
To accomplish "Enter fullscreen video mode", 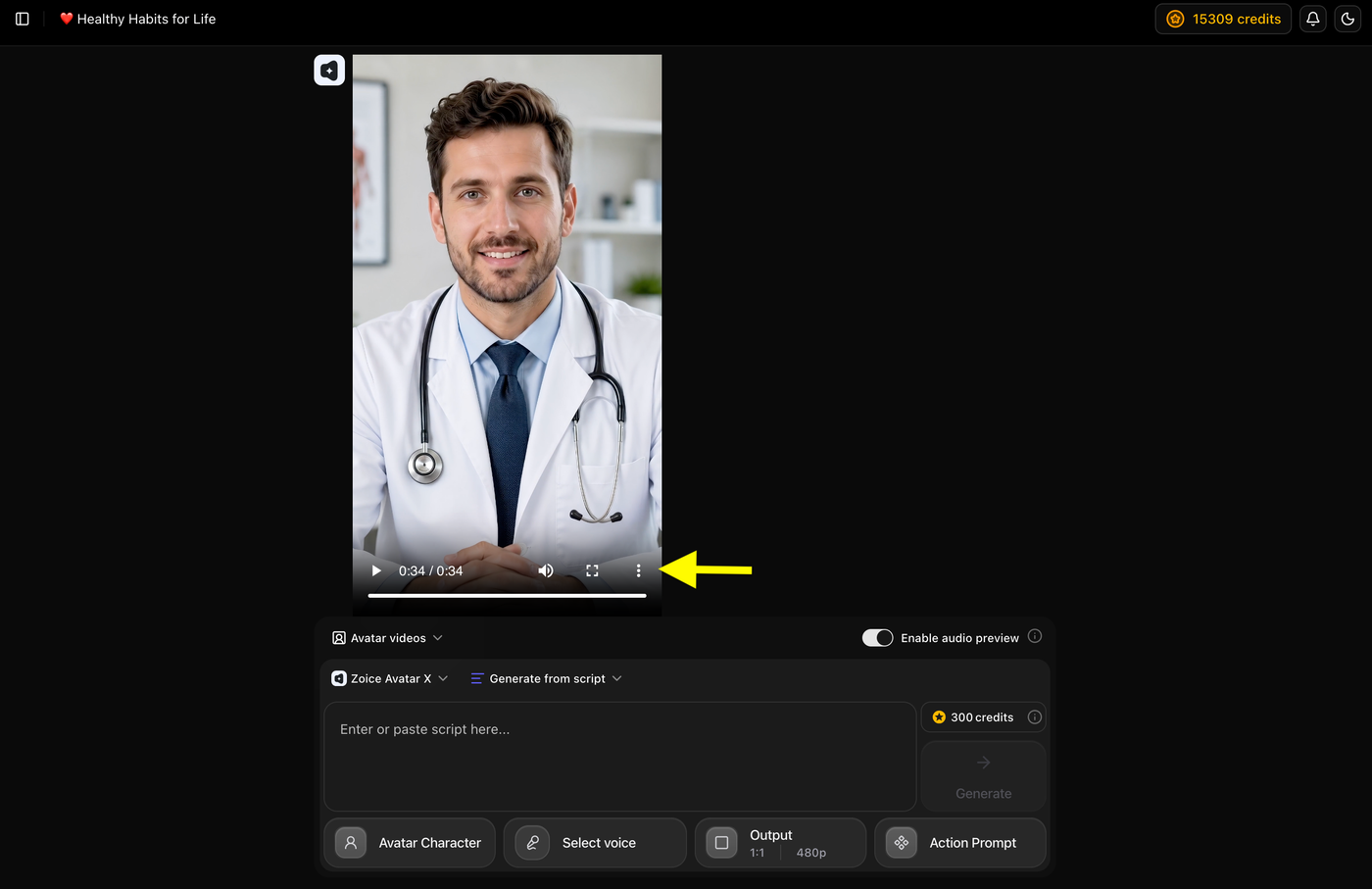I will point(592,570).
